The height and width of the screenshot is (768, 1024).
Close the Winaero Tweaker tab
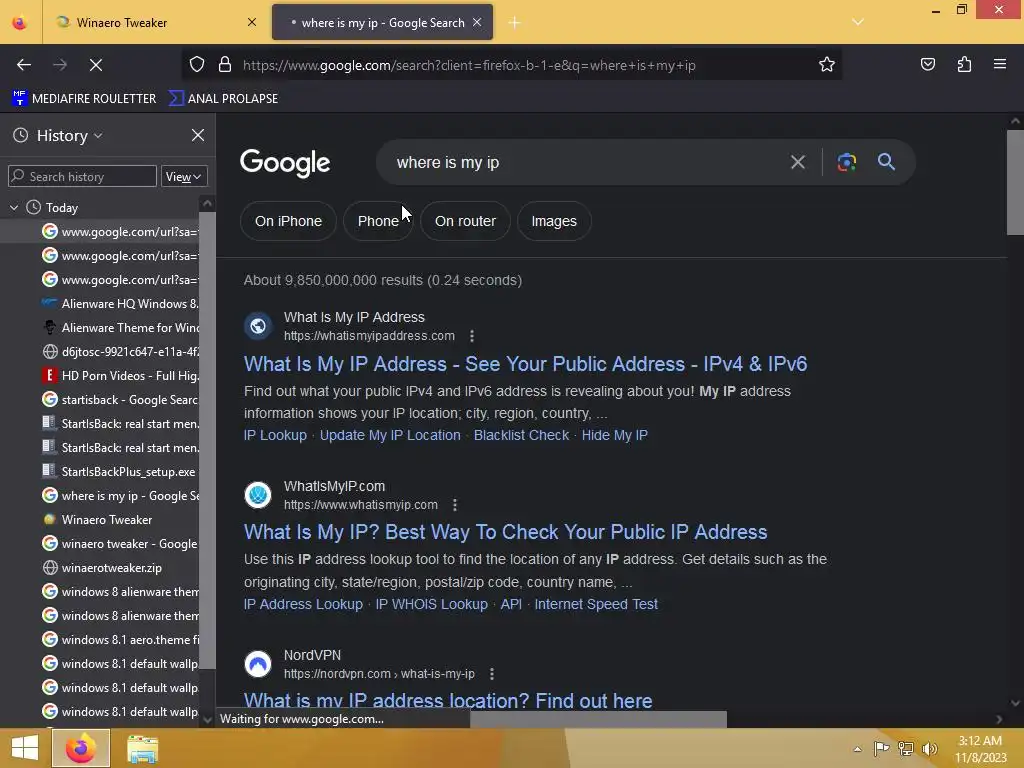(251, 22)
